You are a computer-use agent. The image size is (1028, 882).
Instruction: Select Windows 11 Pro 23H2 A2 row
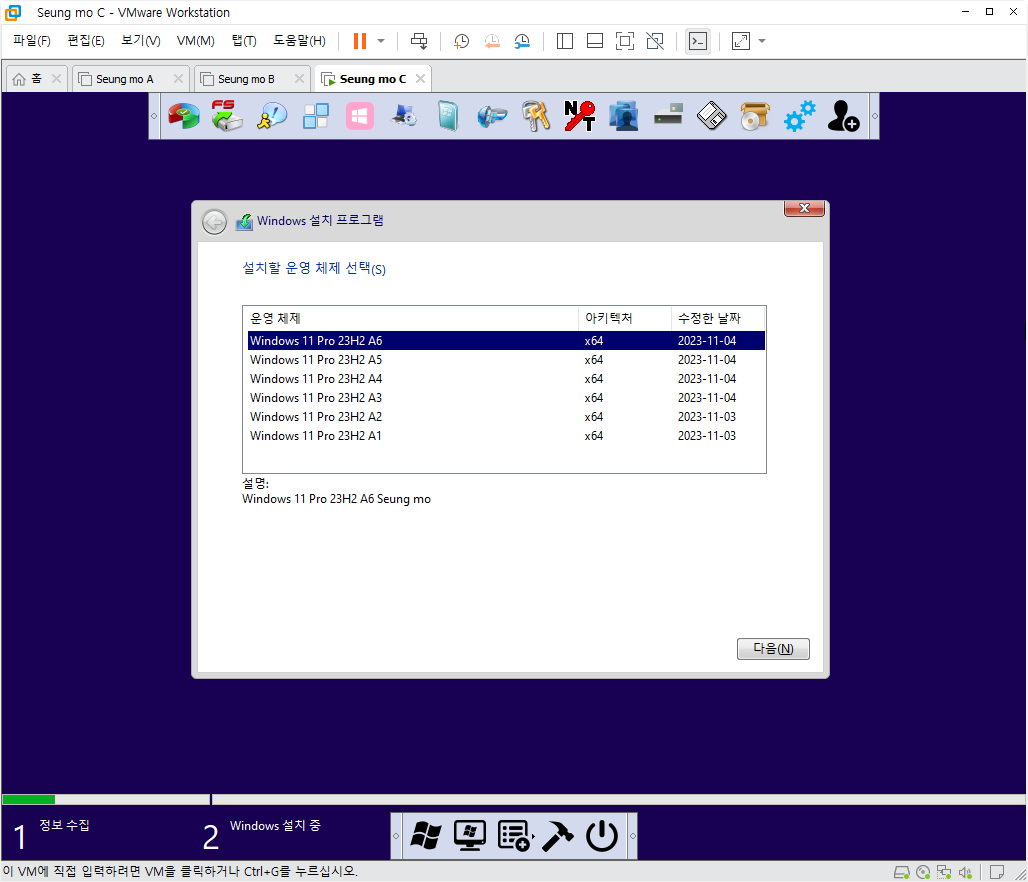(x=505, y=416)
